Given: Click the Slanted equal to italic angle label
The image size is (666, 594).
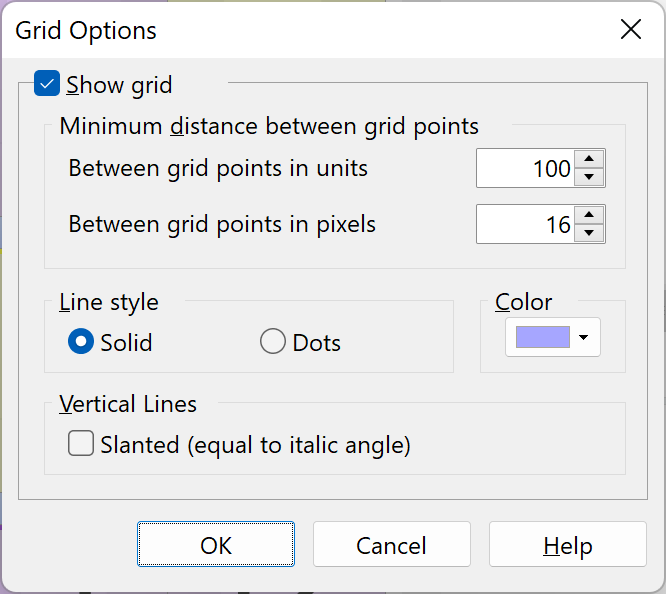Looking at the screenshot, I should point(255,445).
